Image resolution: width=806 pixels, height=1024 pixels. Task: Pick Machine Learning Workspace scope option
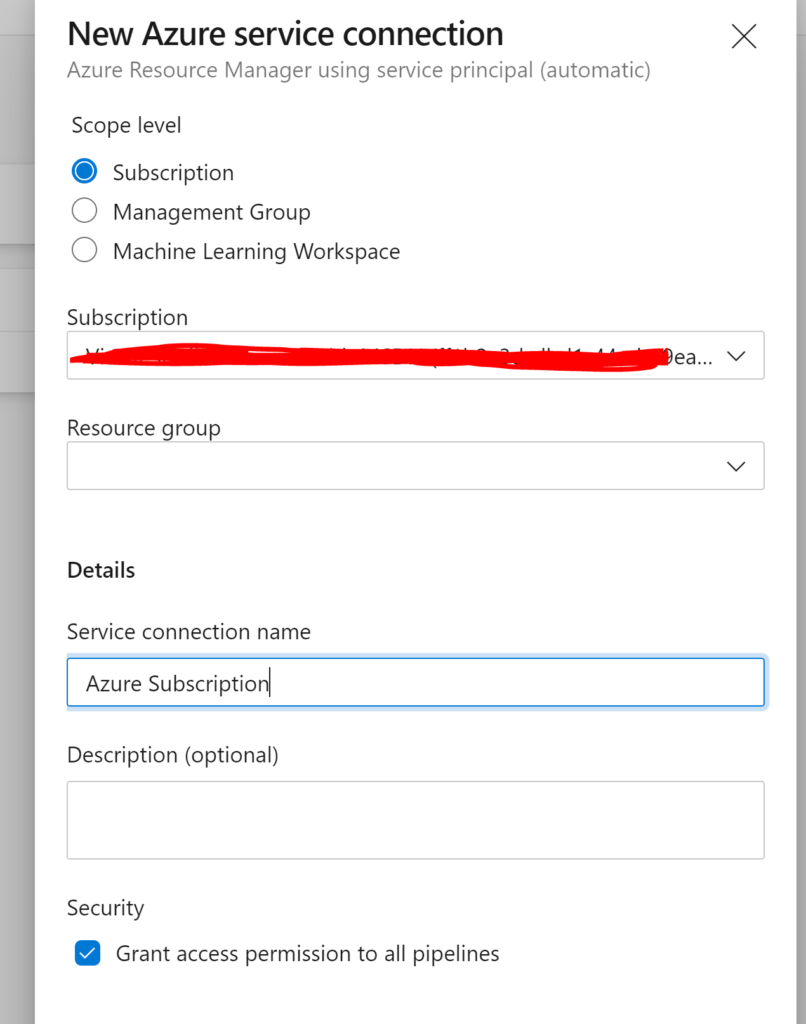tap(84, 250)
